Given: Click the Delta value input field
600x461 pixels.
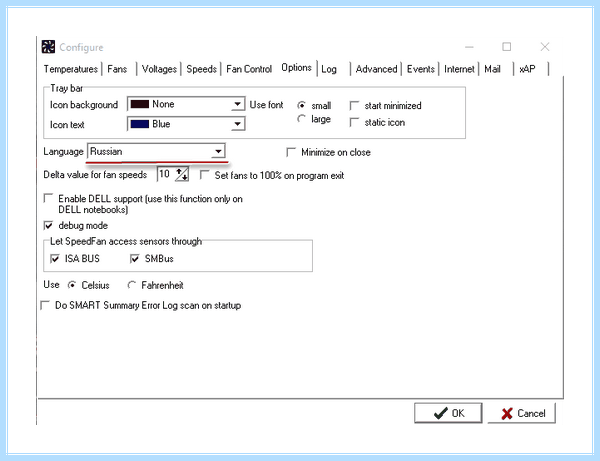Looking at the screenshot, I should [166, 174].
